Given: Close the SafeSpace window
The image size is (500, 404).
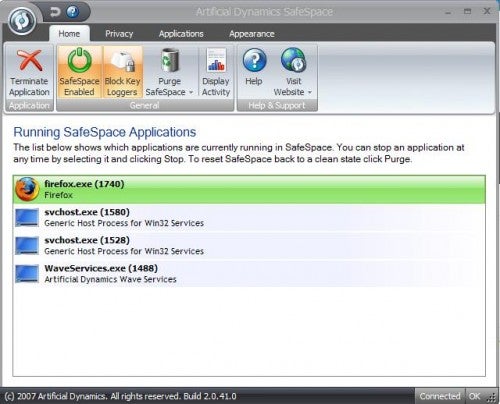Looking at the screenshot, I should click(x=487, y=11).
